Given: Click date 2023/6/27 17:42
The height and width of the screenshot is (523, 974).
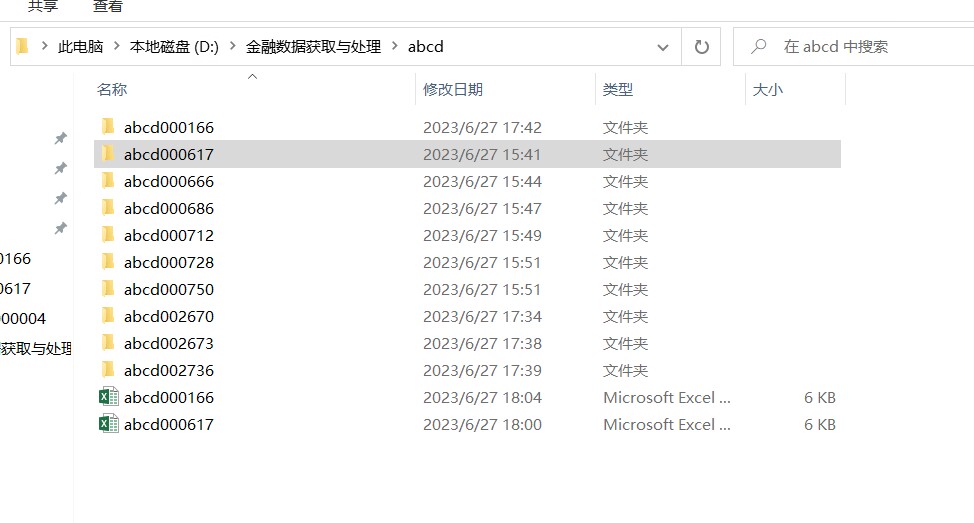Looking at the screenshot, I should click(x=483, y=127).
